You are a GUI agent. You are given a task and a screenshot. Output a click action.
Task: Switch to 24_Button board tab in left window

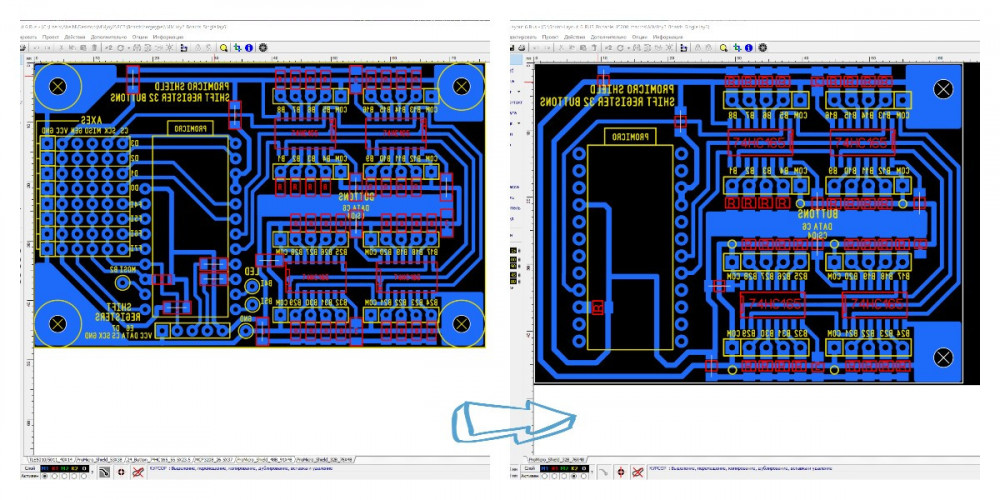point(158,460)
